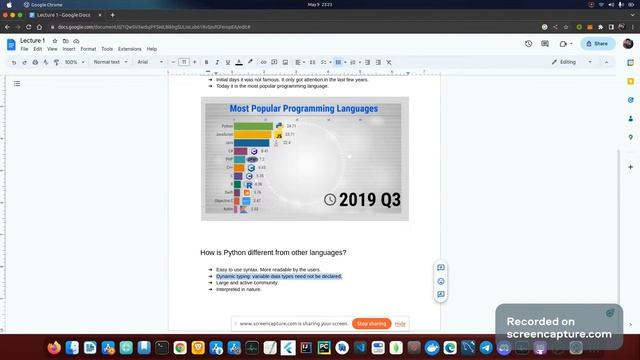Run spelling and grammar check
Screen dimensions: 640x360
point(46,62)
